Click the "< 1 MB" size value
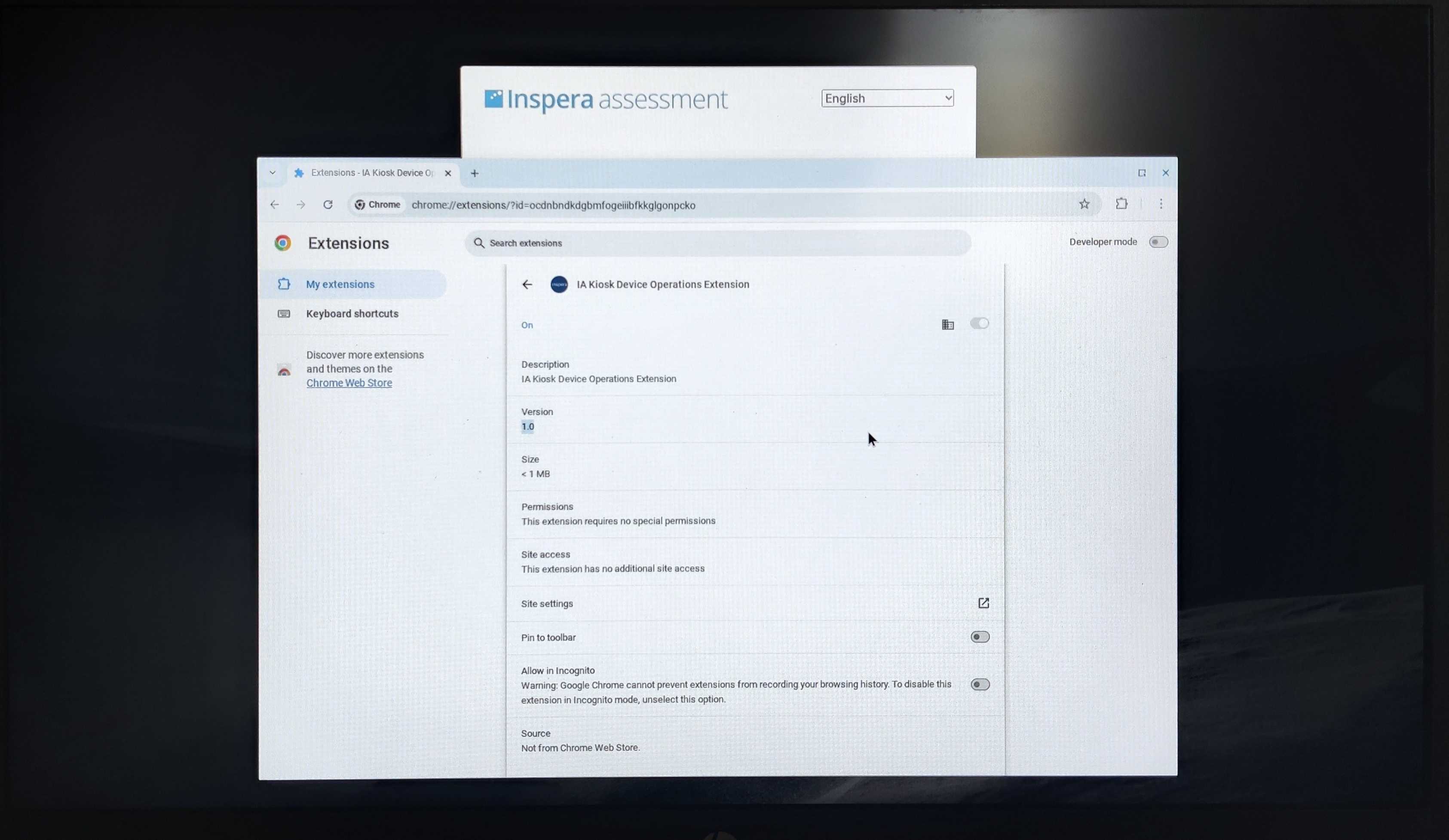The image size is (1449, 840). point(535,474)
